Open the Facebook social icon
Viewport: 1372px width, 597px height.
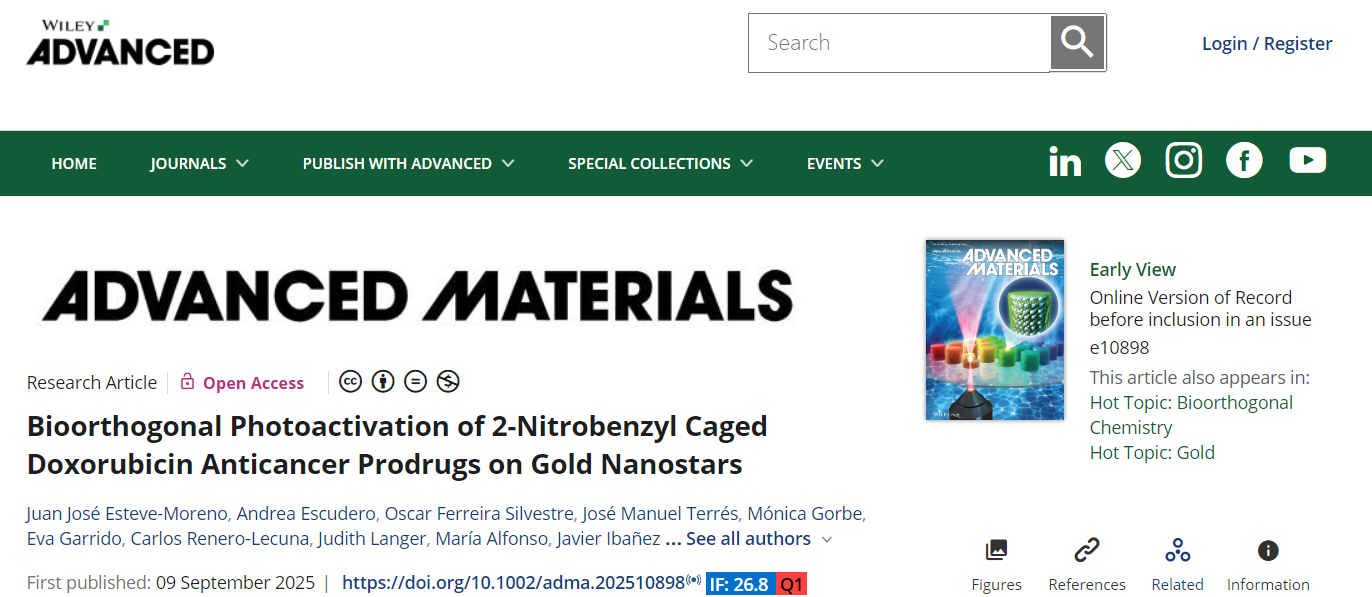(x=1244, y=160)
